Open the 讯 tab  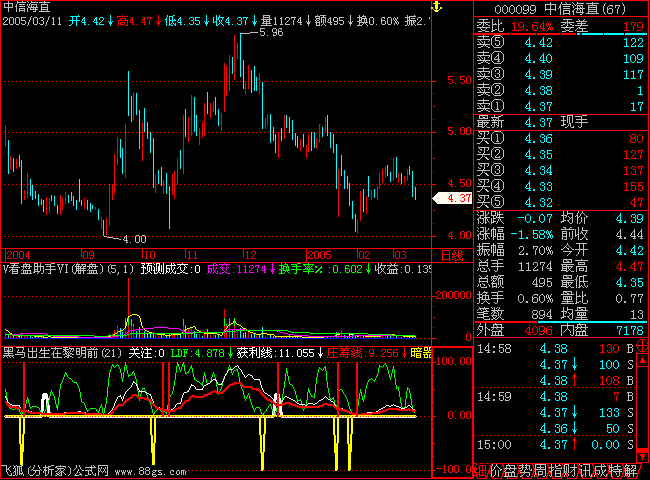585,471
